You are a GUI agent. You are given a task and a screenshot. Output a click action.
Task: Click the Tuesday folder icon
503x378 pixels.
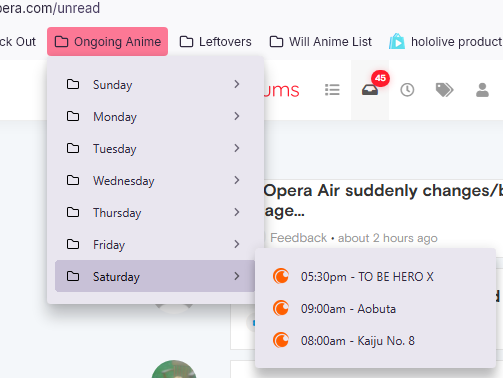(x=73, y=148)
